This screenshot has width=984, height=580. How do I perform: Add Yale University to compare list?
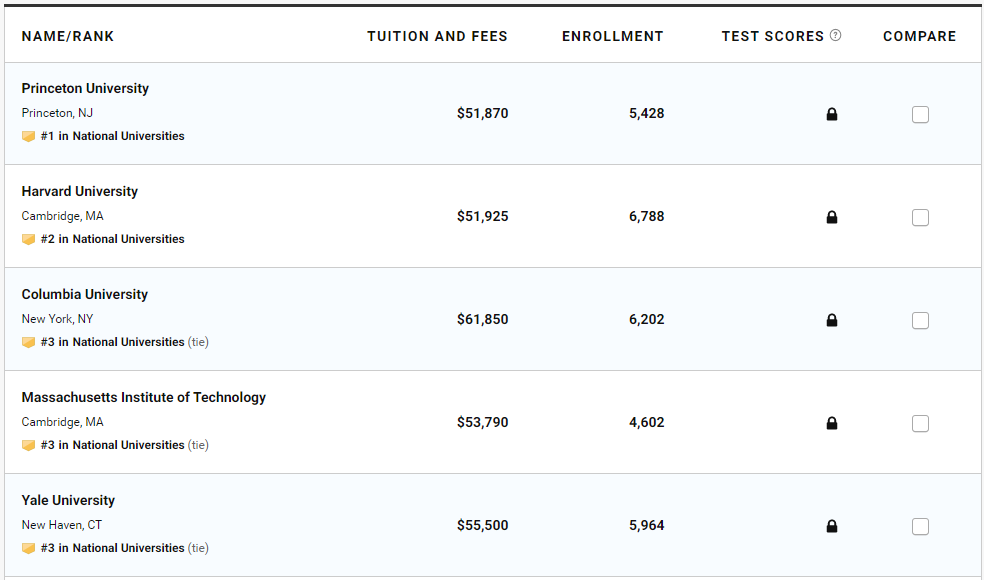920,527
